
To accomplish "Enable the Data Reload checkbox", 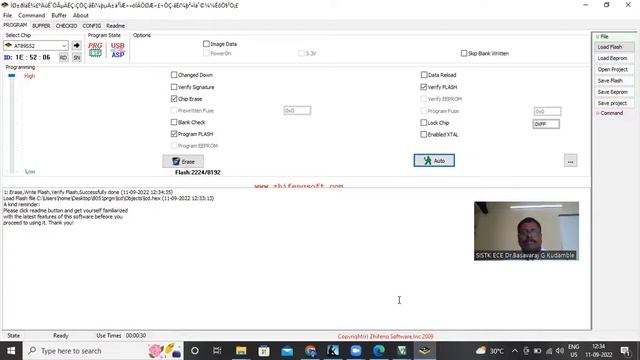I will click(424, 75).
